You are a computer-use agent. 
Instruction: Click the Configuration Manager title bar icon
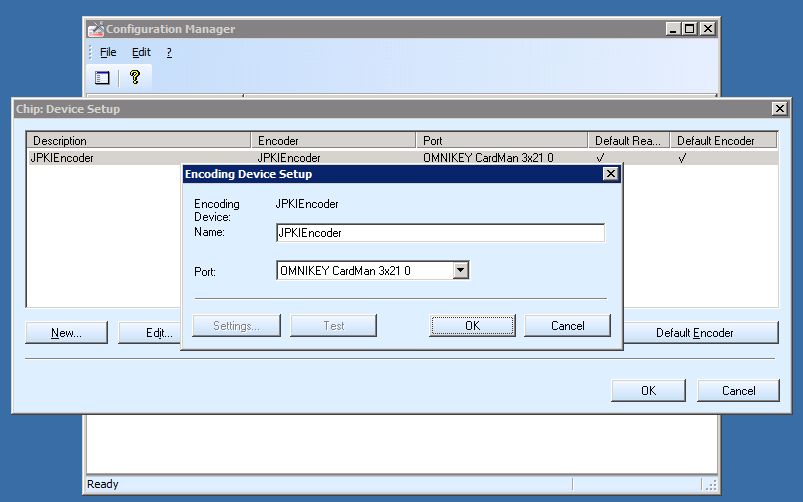click(x=96, y=29)
